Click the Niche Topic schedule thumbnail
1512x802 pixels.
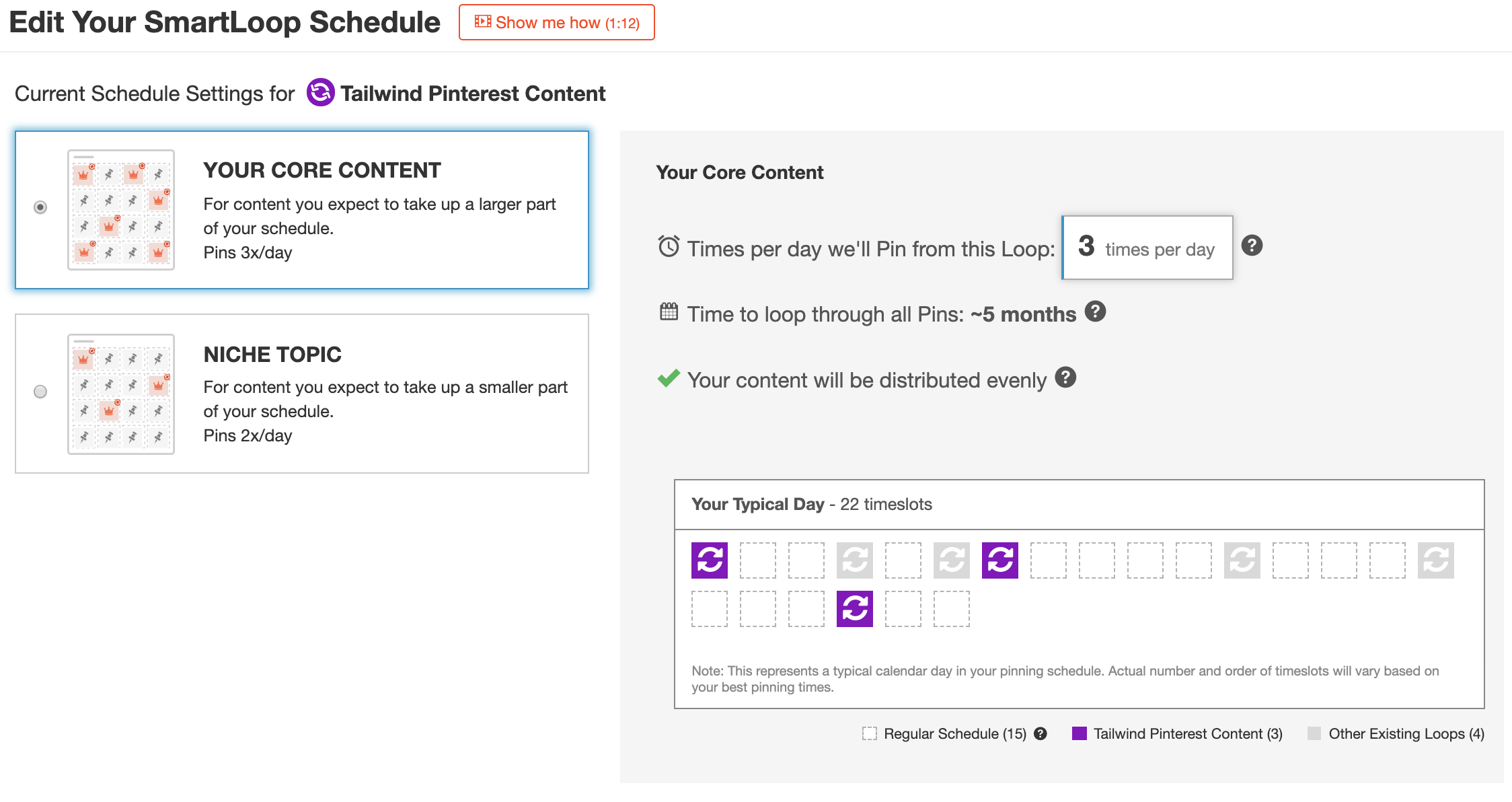click(121, 394)
